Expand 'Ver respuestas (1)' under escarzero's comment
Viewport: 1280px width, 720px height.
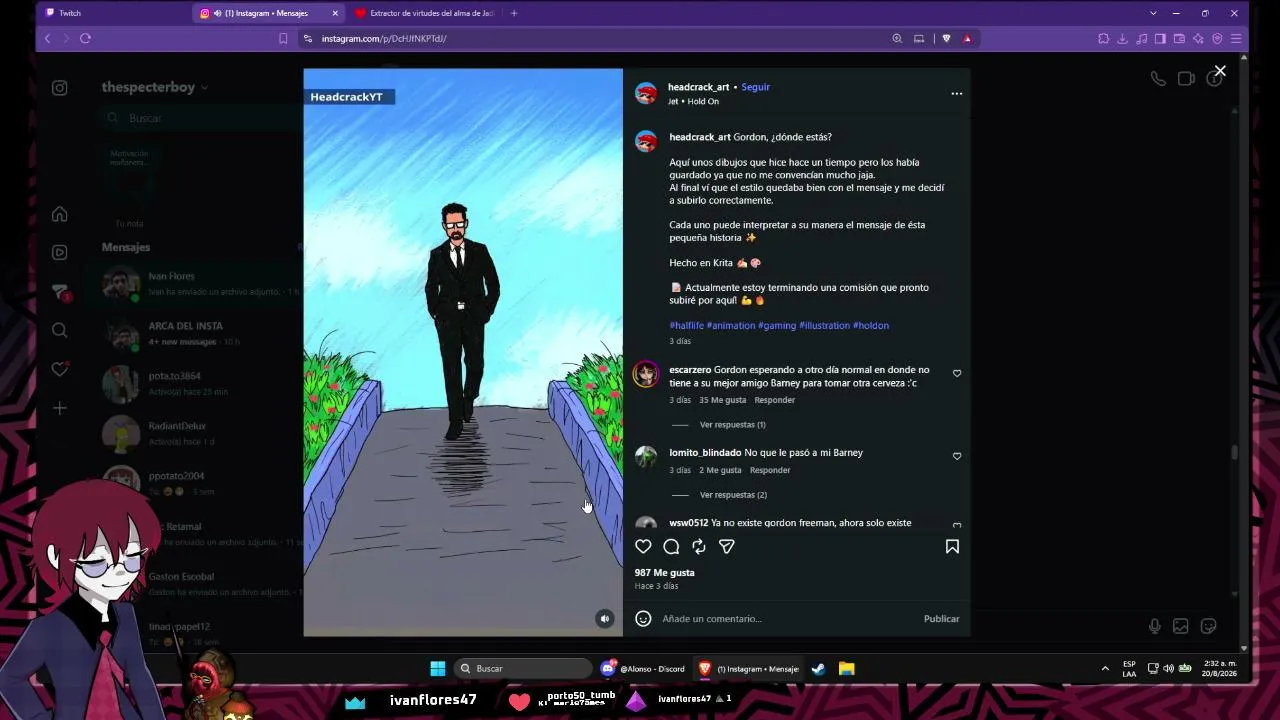pyautogui.click(x=733, y=425)
